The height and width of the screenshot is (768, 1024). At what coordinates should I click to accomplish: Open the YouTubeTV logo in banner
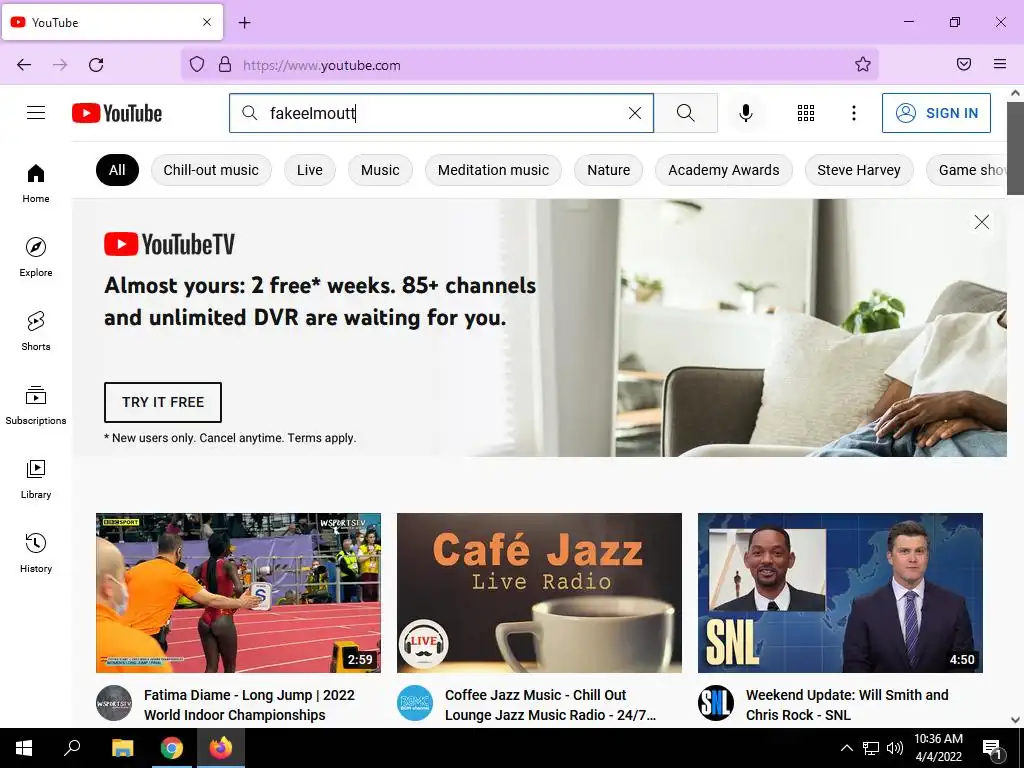(169, 245)
